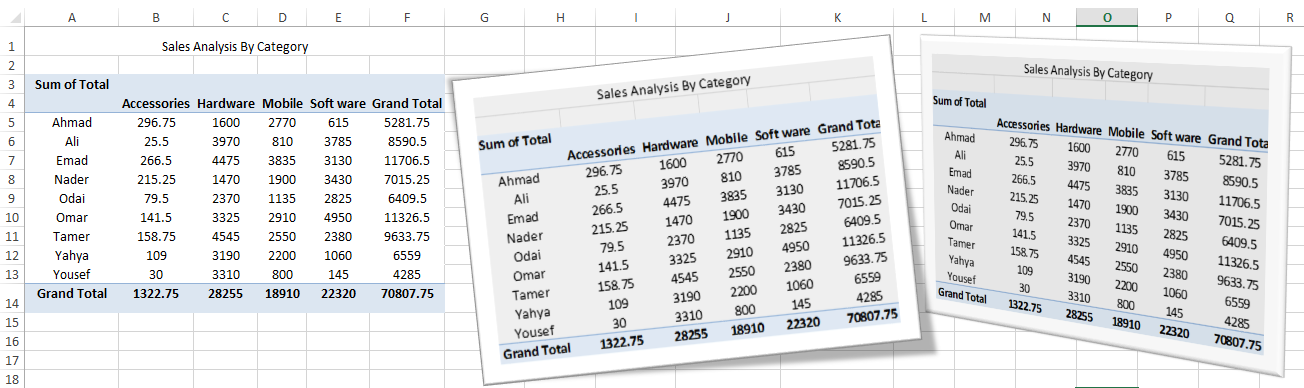Click the 'Grand Total' column header in F4
The image size is (1304, 388).
coord(407,103)
